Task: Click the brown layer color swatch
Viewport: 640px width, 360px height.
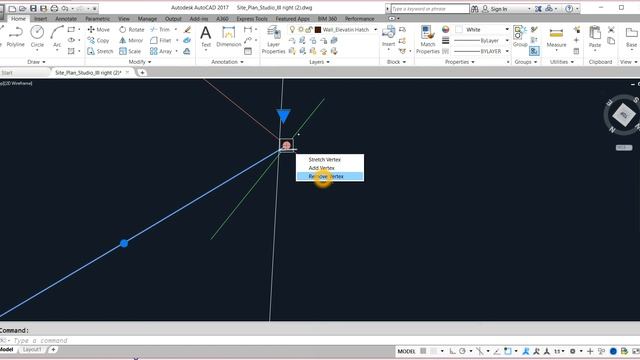Action: 318,30
